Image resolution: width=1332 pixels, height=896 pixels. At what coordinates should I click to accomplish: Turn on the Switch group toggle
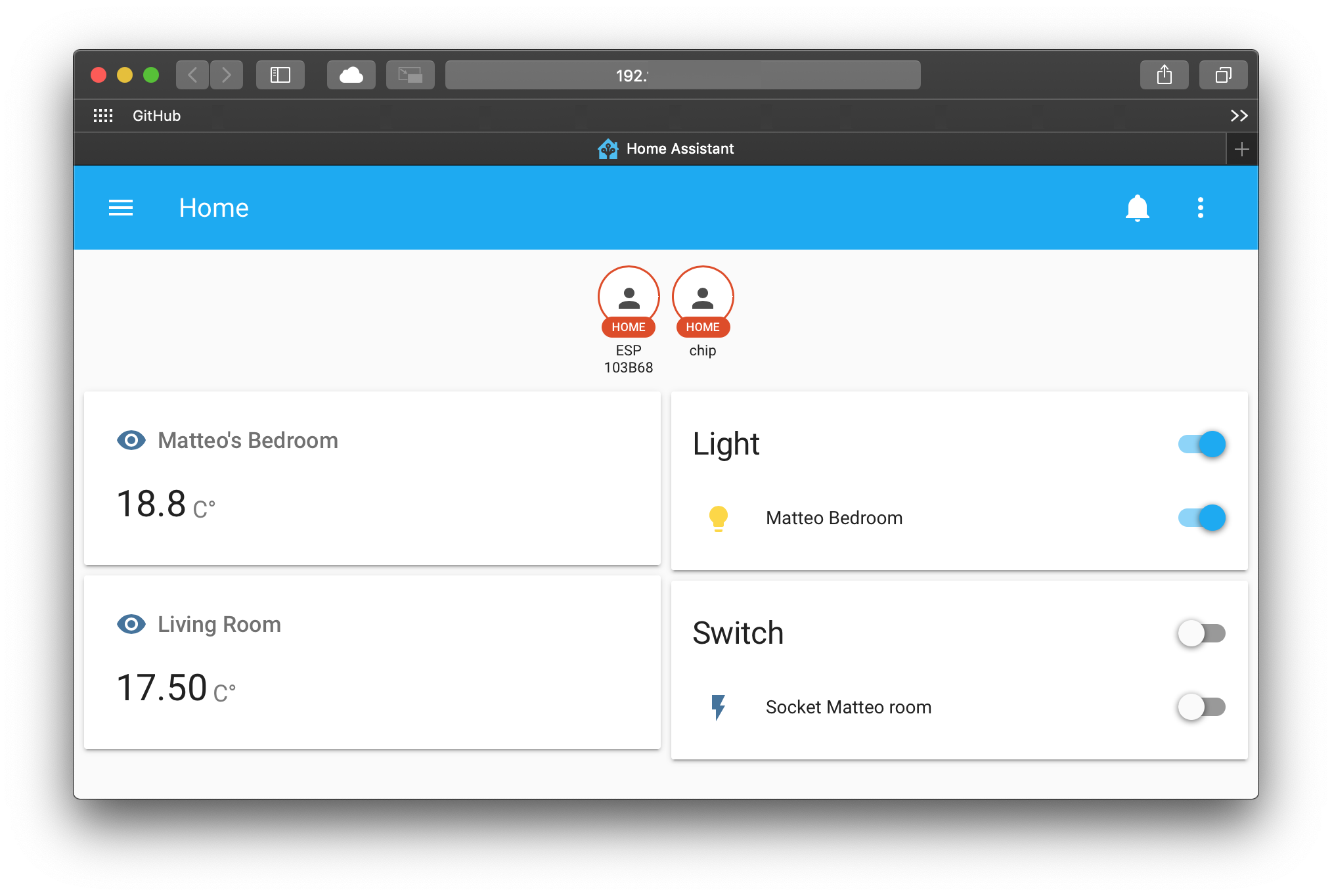[1202, 634]
